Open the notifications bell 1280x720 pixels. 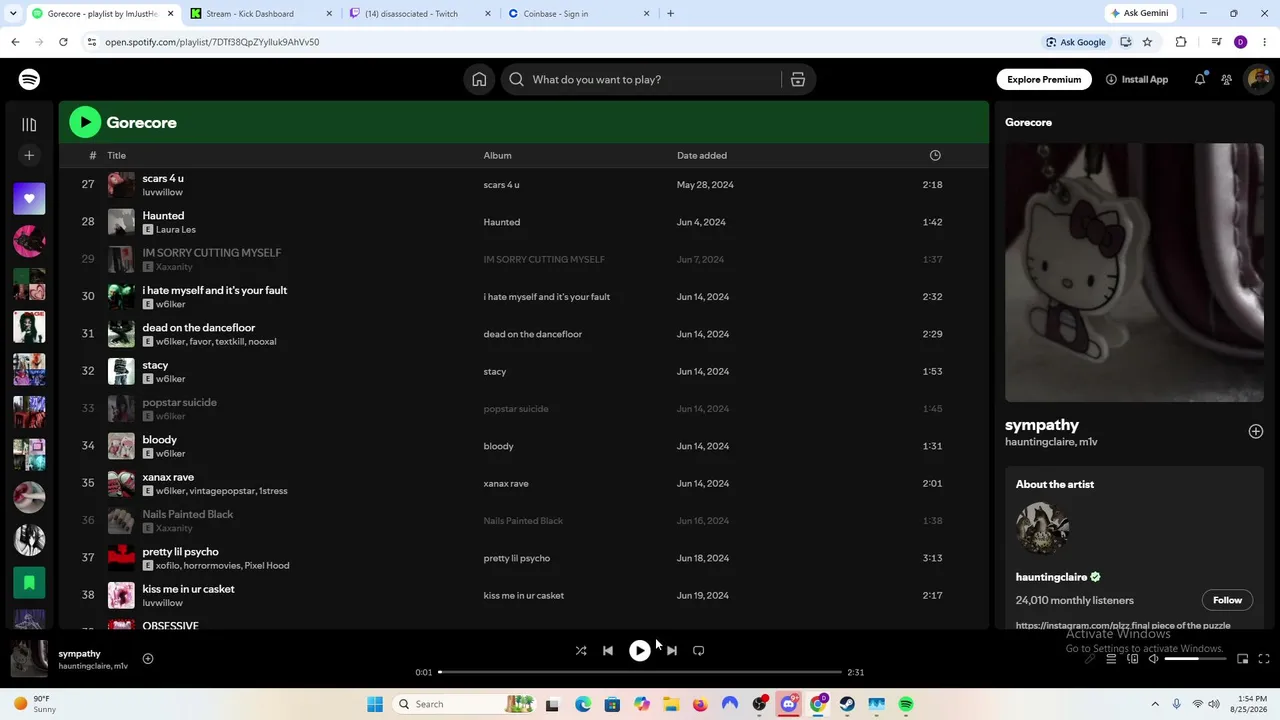[x=1200, y=80]
